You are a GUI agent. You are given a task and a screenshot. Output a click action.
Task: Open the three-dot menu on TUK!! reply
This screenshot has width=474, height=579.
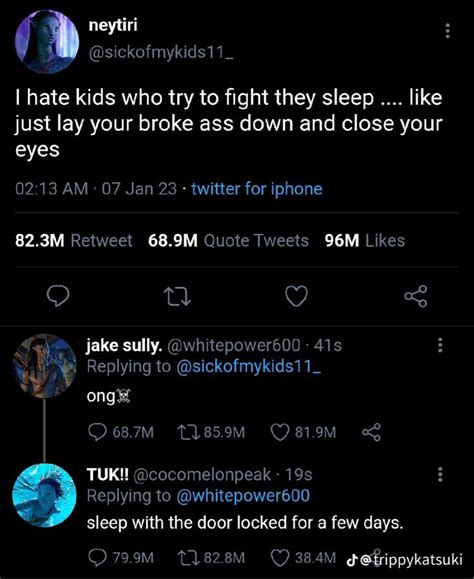[440, 474]
